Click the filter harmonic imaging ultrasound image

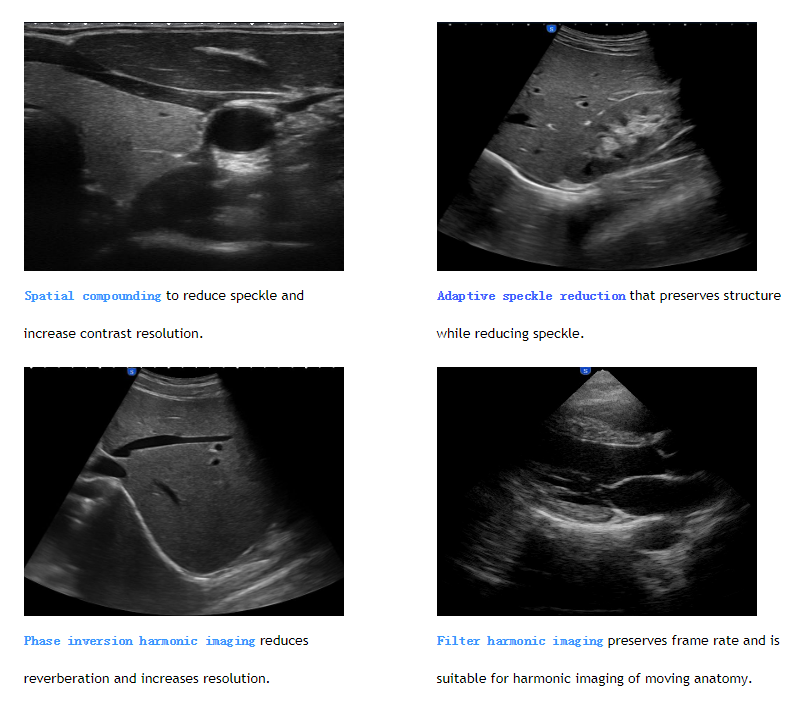pos(597,491)
